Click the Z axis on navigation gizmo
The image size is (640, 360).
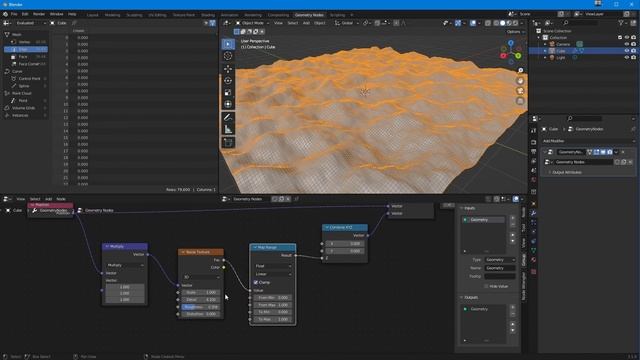tap(511, 42)
